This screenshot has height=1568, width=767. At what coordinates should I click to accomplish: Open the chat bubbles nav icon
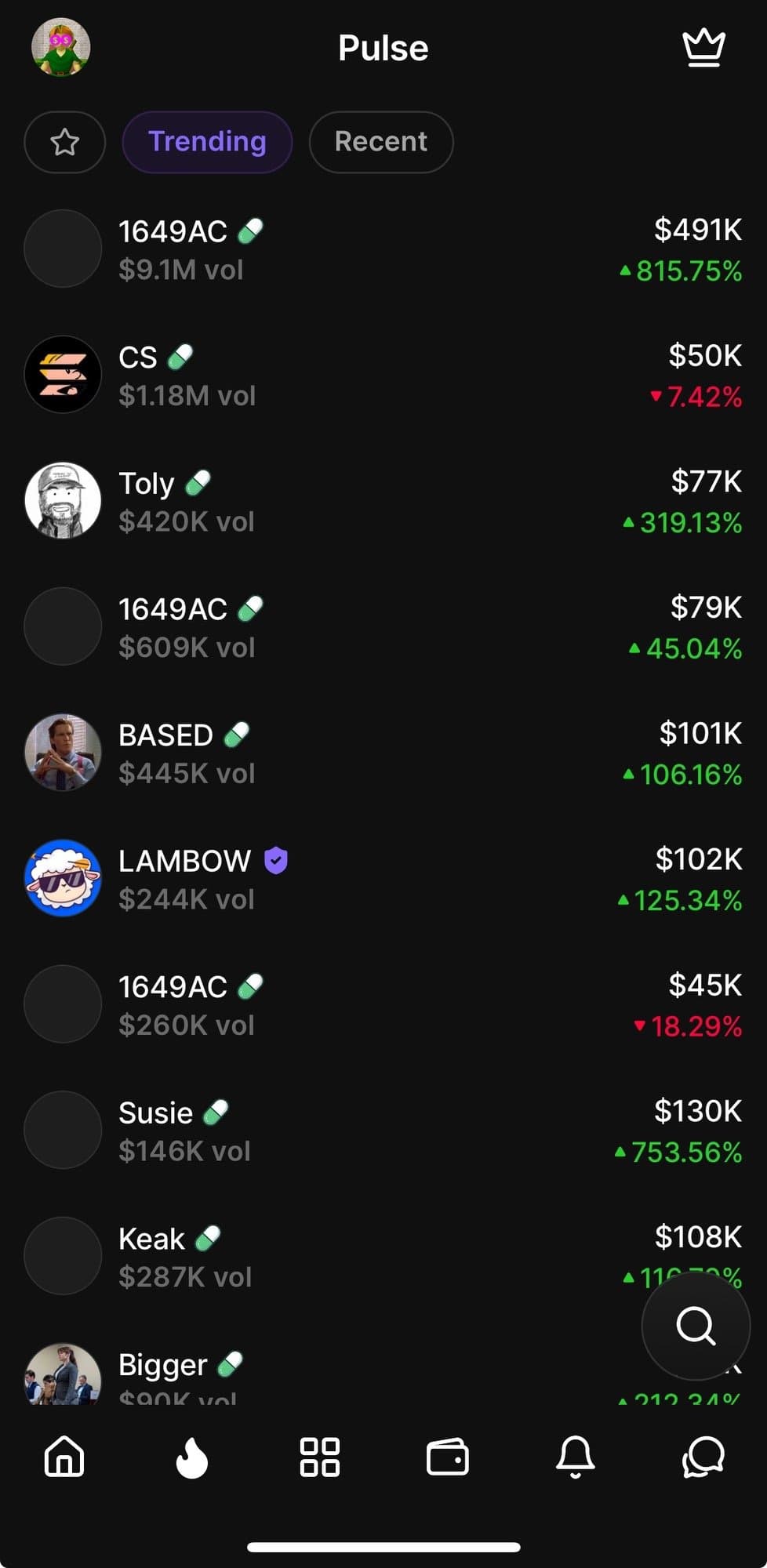703,1457
